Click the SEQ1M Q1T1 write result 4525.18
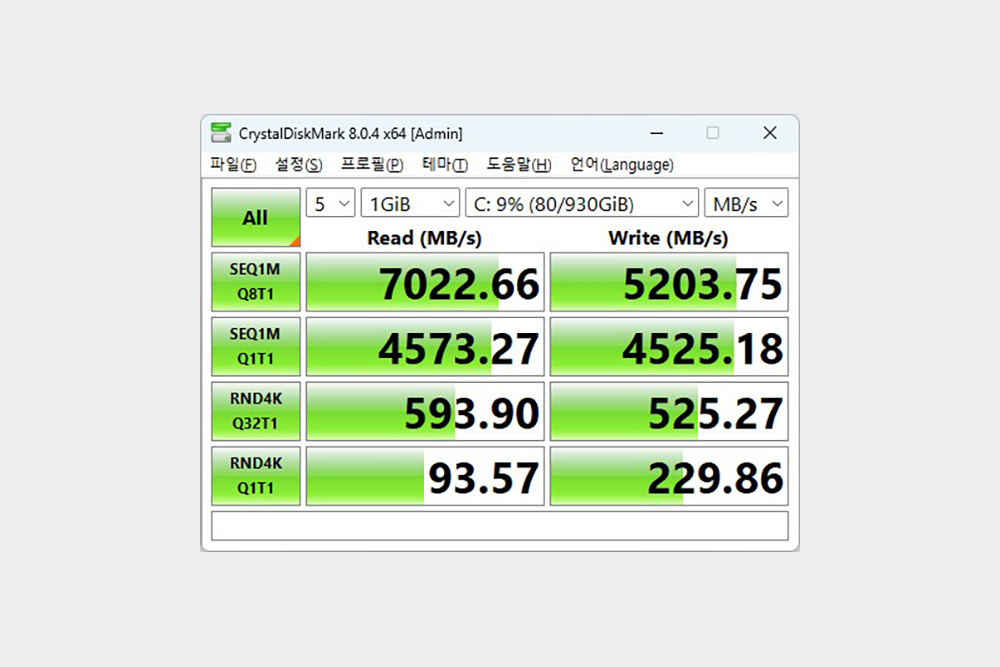1000x667 pixels. pos(669,346)
